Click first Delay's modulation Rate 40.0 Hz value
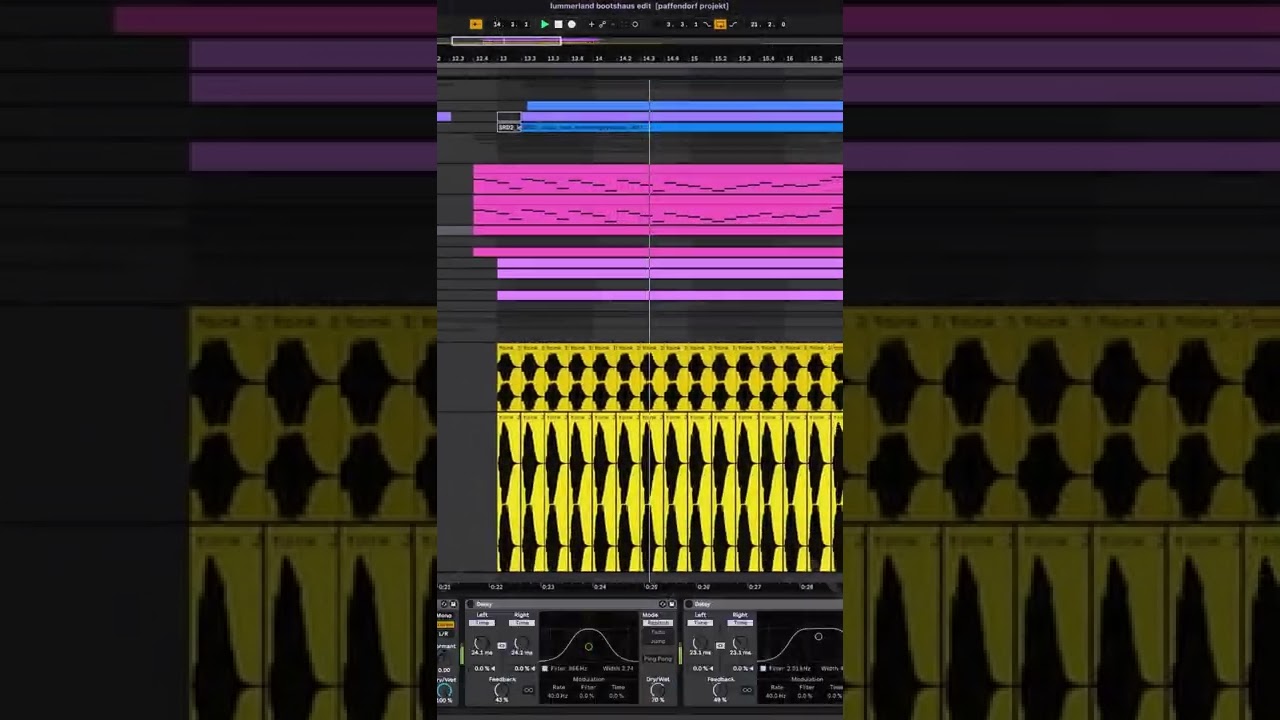The height and width of the screenshot is (720, 1280). [x=557, y=696]
